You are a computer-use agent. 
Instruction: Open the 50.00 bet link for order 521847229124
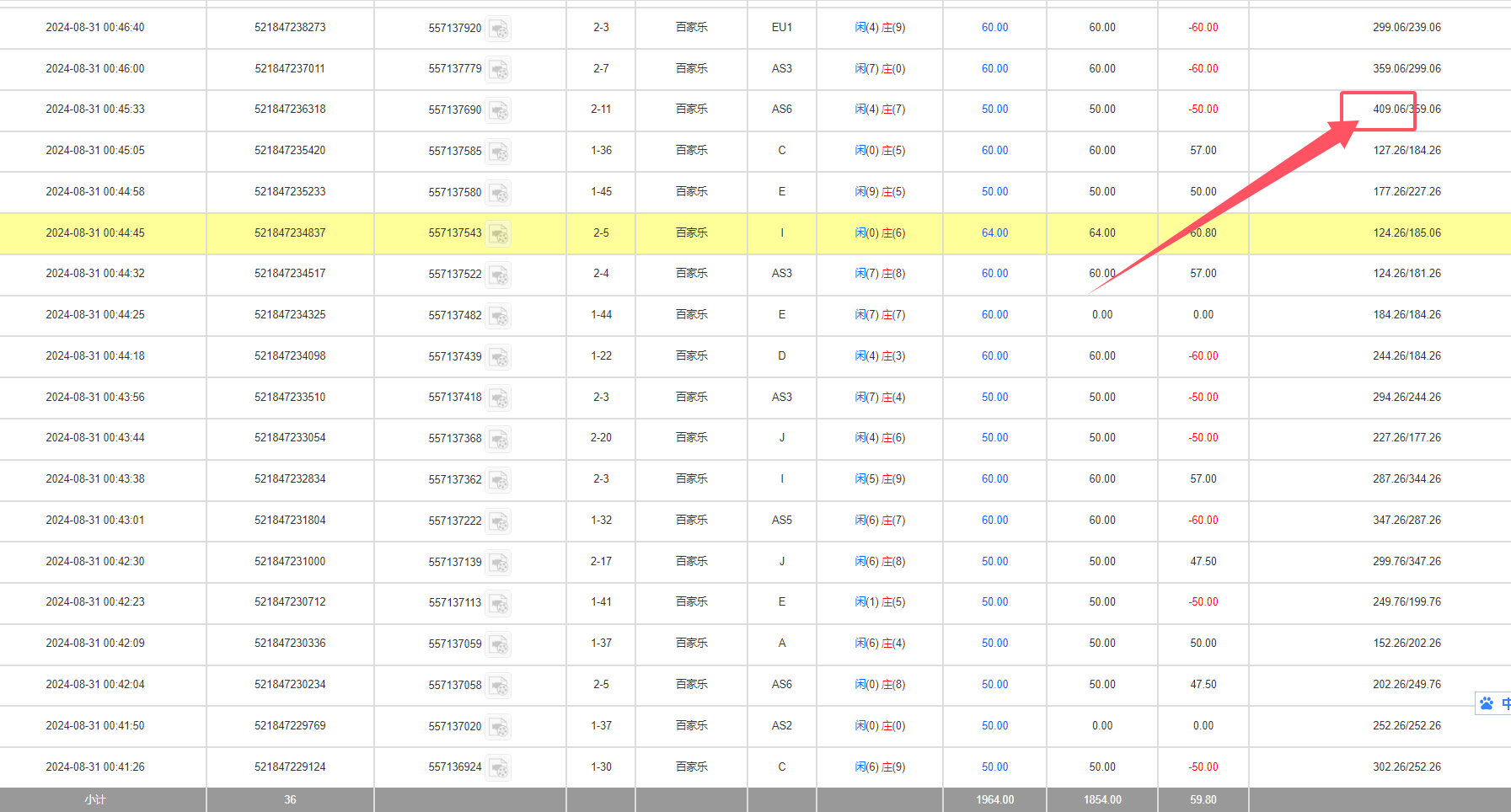994,767
